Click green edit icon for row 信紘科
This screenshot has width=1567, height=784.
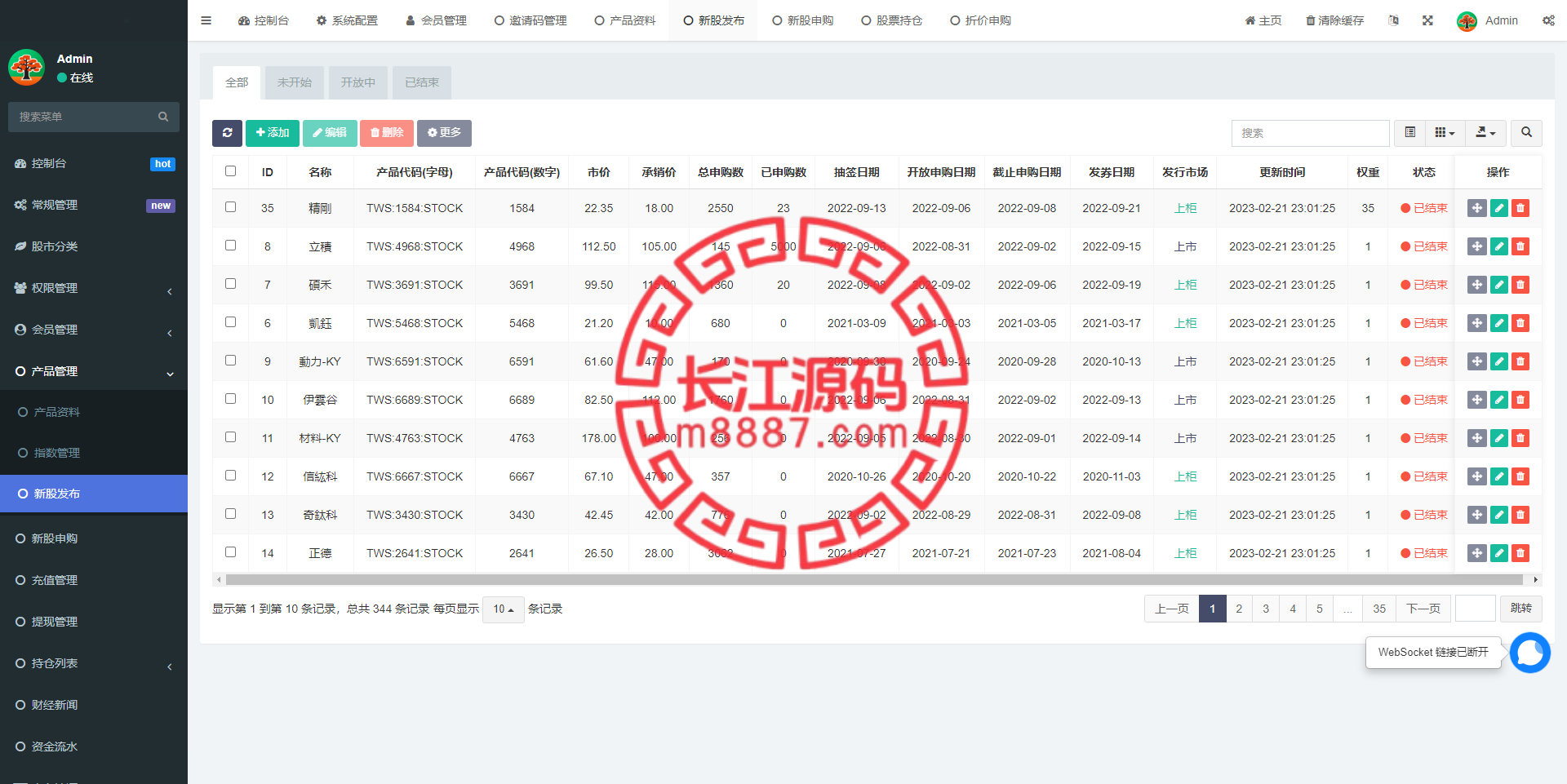(1499, 476)
